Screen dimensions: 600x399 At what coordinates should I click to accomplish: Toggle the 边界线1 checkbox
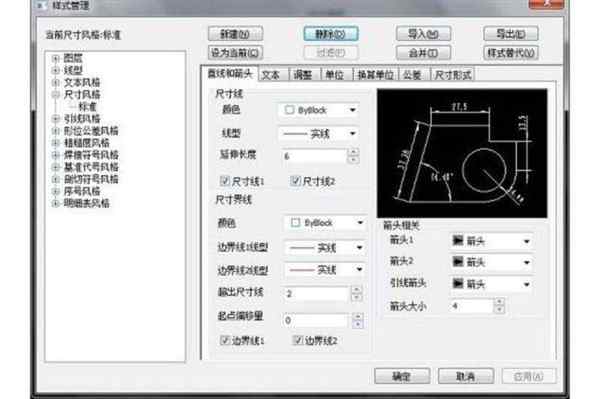(x=225, y=340)
